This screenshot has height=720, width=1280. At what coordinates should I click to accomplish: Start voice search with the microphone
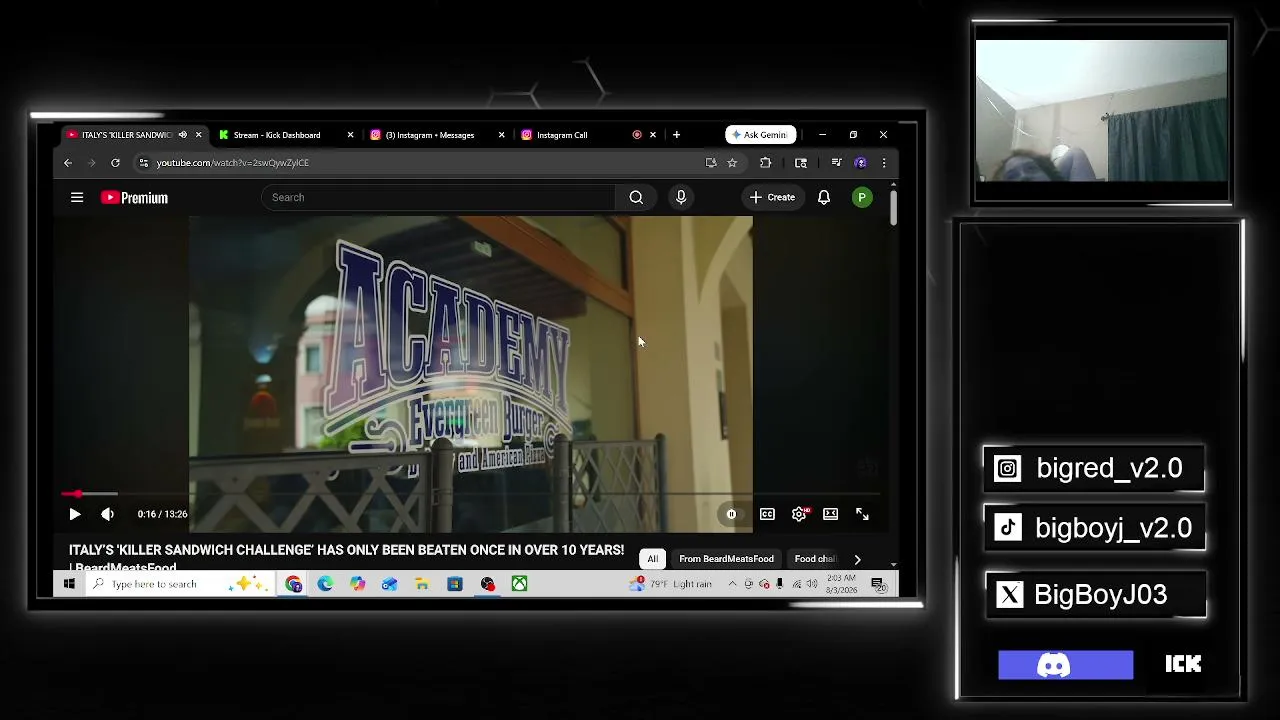tap(681, 197)
